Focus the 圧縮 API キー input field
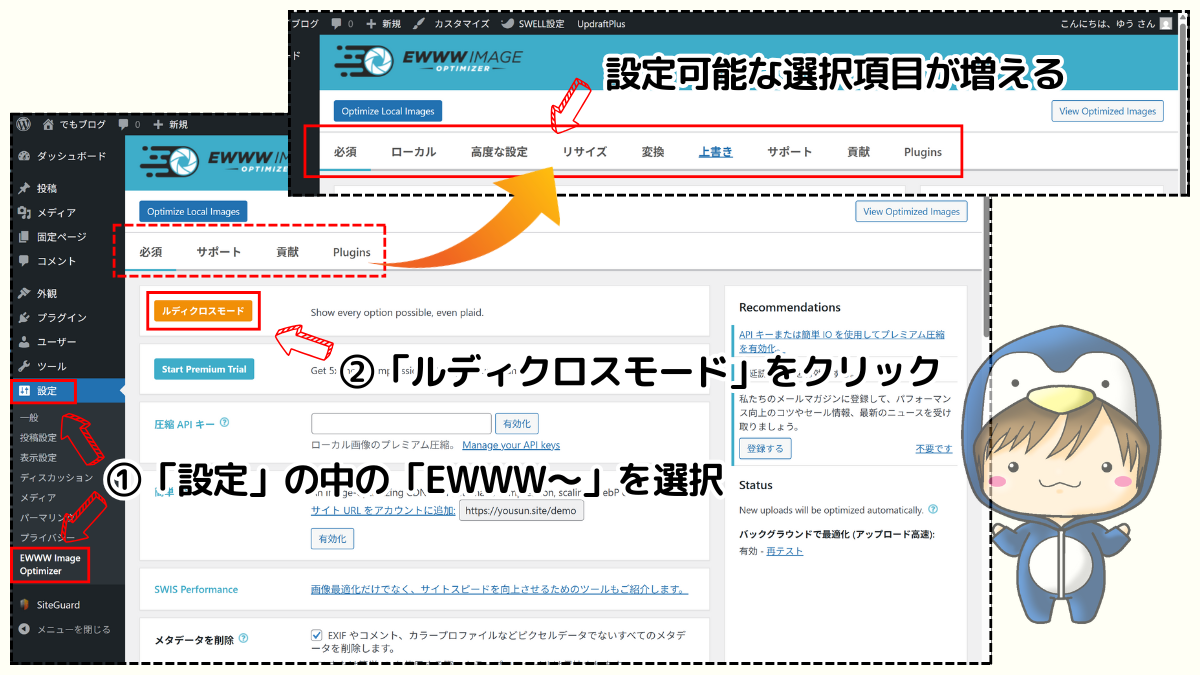Screen dimensions: 1200x675 [x=401, y=424]
